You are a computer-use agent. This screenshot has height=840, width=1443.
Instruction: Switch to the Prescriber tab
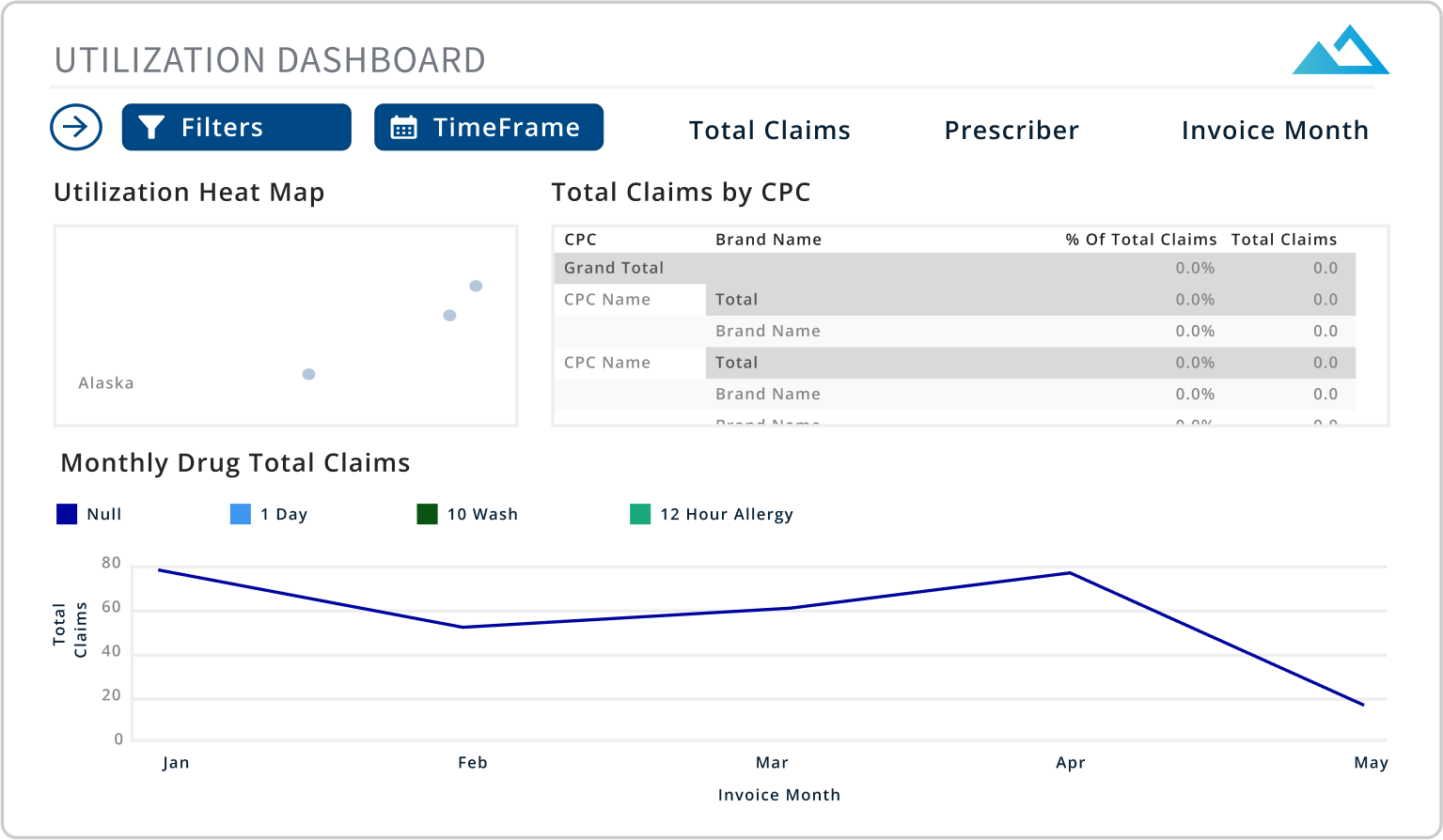point(1012,130)
